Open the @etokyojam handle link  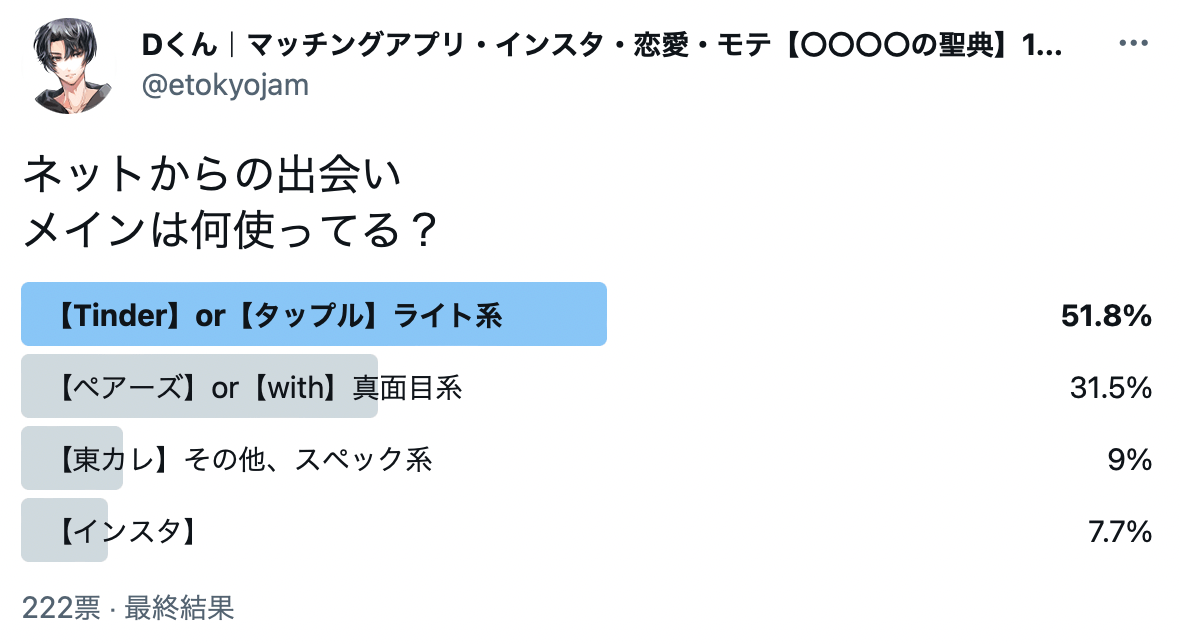click(225, 85)
